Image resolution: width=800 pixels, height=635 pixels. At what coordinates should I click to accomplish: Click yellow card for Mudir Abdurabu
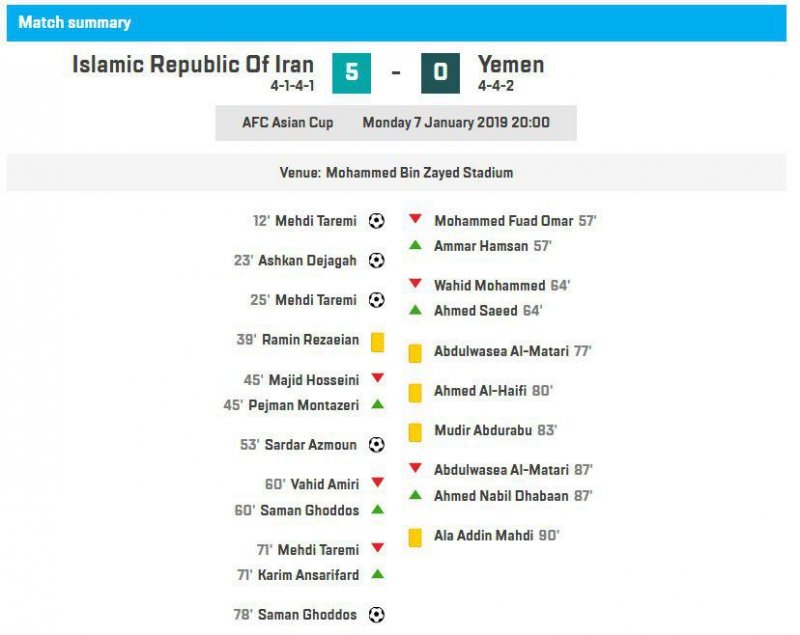415,433
